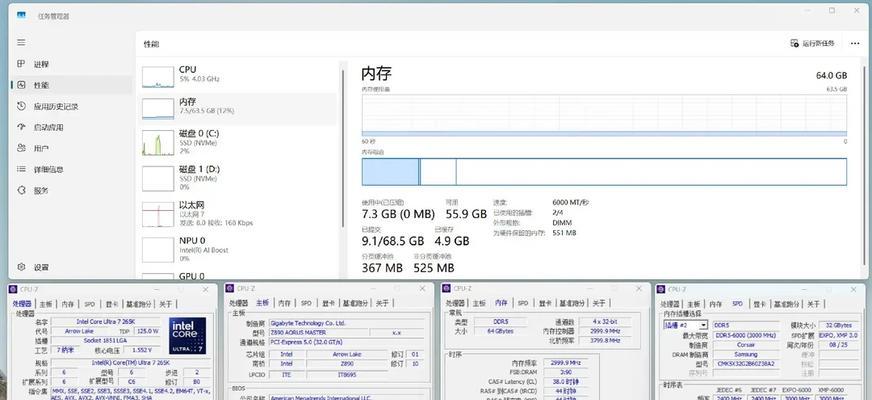The height and width of the screenshot is (400, 872).
Task: Open the SPD tab in the Gigabyte mainboard CPU-Z window
Action: pyautogui.click(x=306, y=303)
